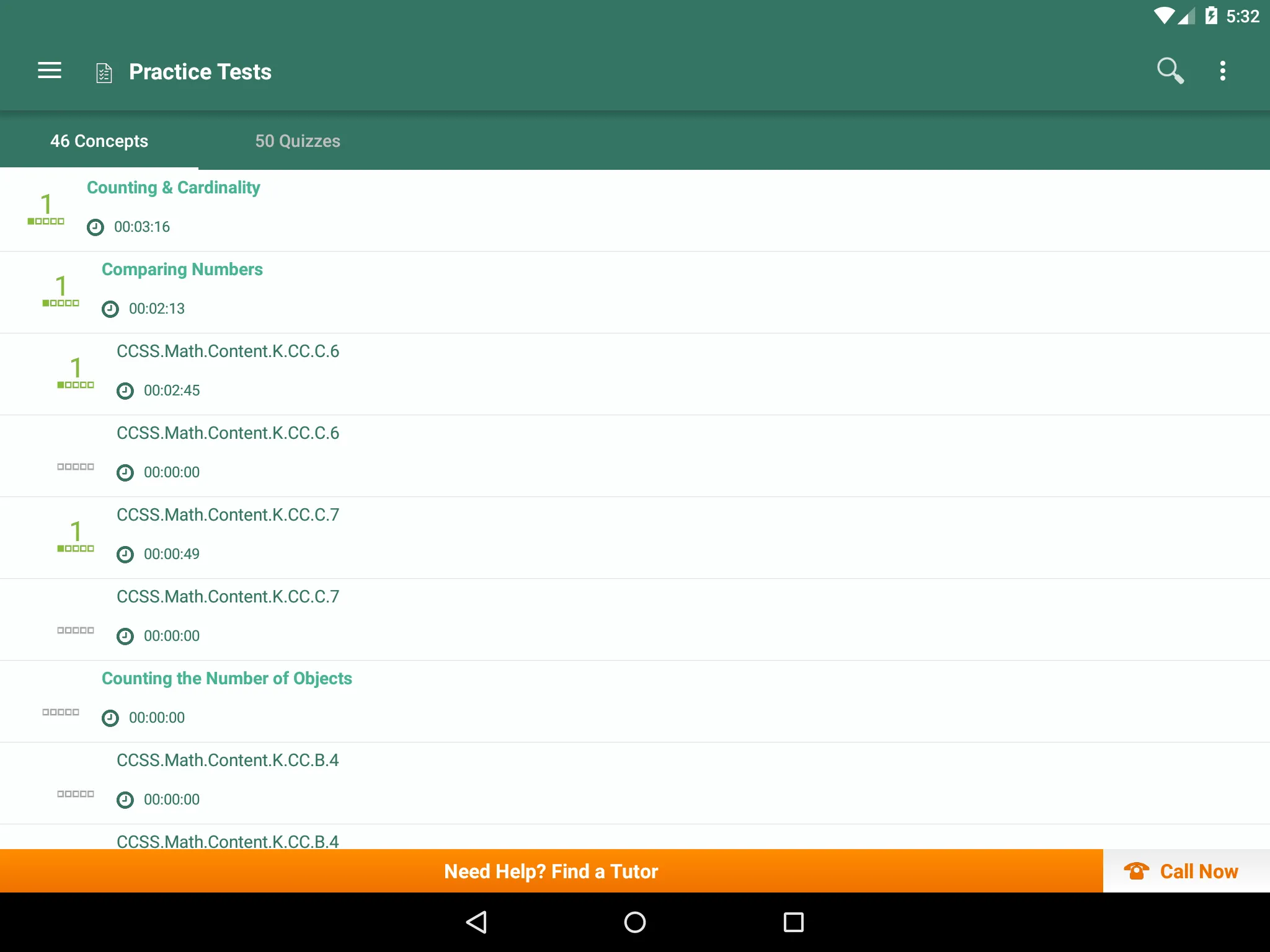Click the Need Help? Find a Tutor button
This screenshot has width=1270, height=952.
(x=551, y=870)
